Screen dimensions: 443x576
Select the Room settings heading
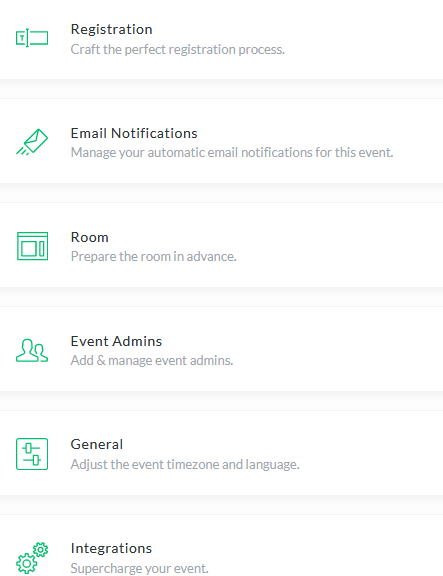click(x=90, y=237)
